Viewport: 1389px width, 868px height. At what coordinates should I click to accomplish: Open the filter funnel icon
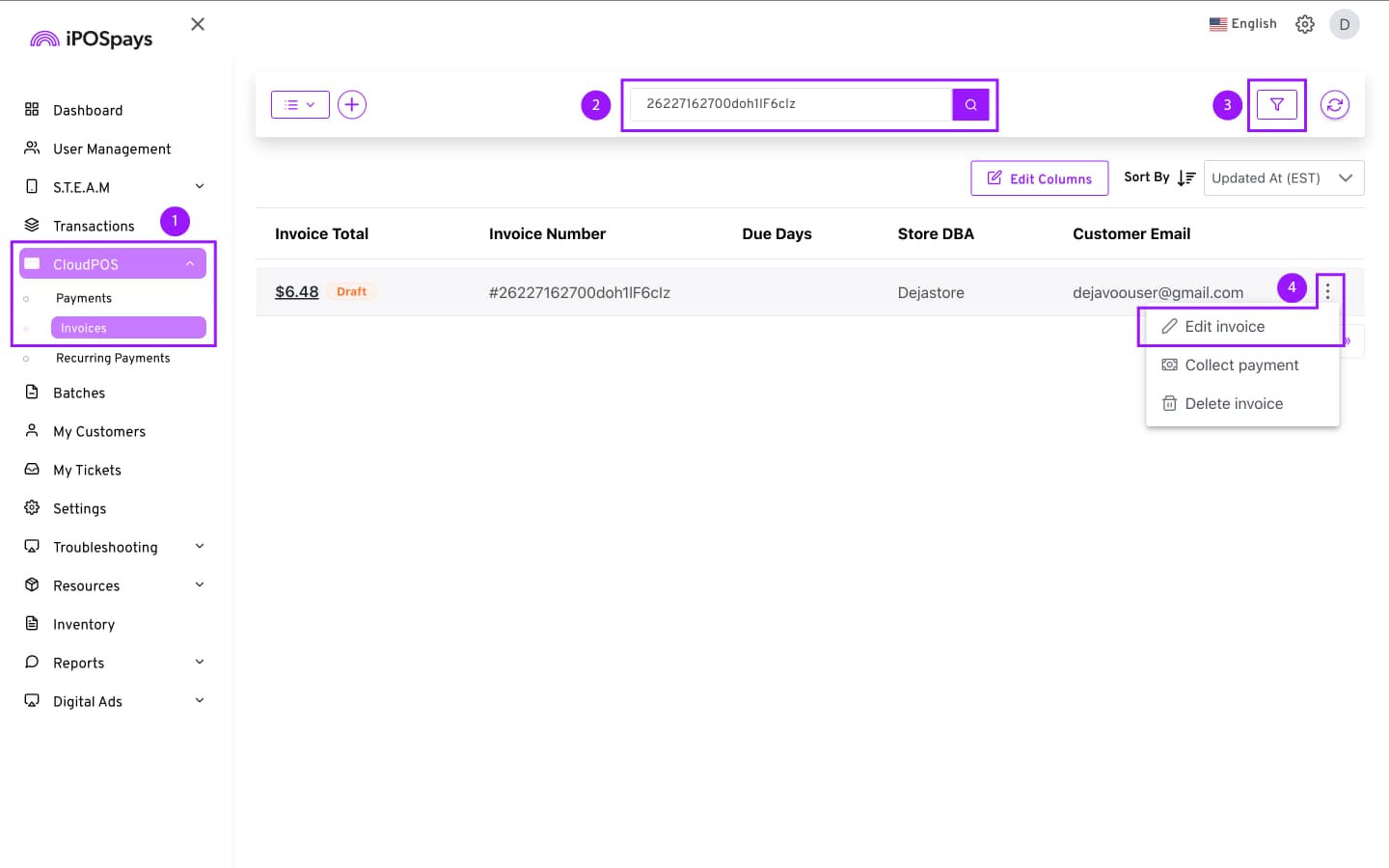(1276, 104)
